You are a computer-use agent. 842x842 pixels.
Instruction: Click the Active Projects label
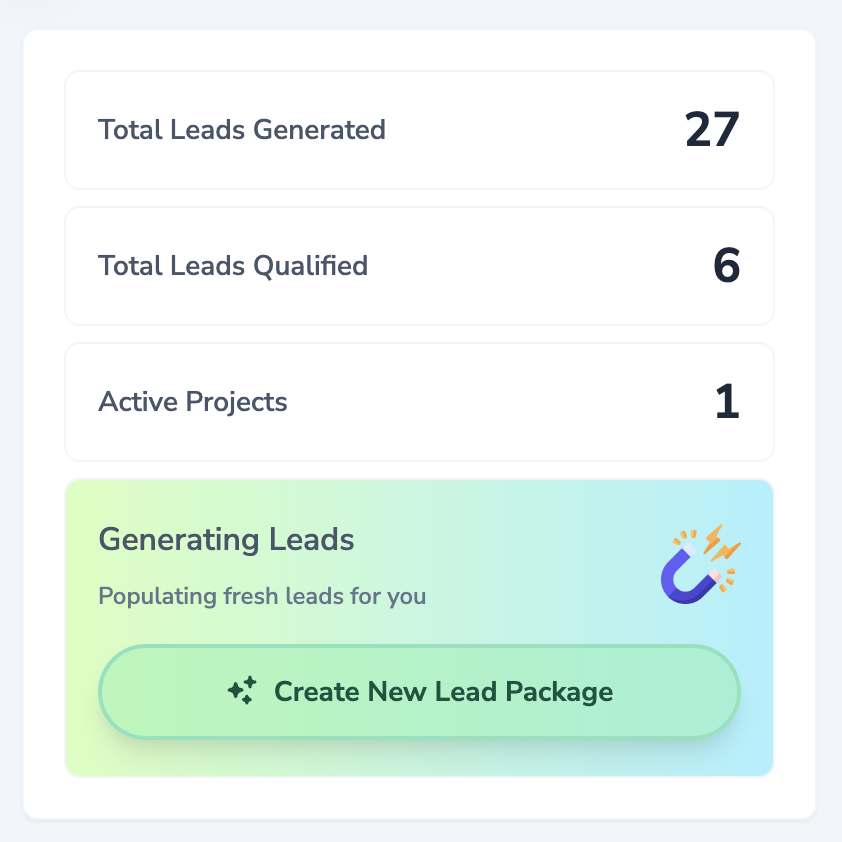coord(193,402)
